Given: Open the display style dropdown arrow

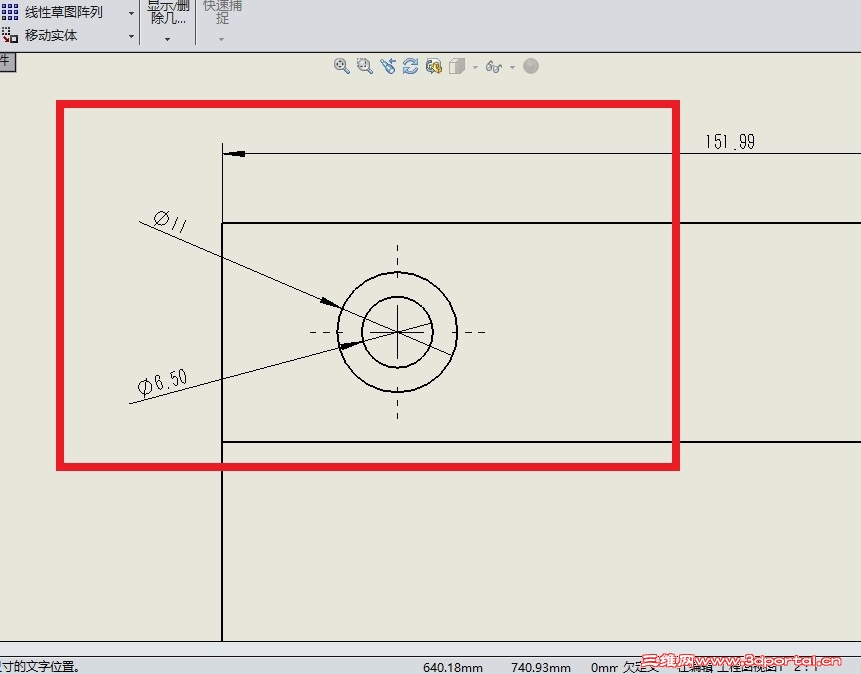Looking at the screenshot, I should coord(475,67).
